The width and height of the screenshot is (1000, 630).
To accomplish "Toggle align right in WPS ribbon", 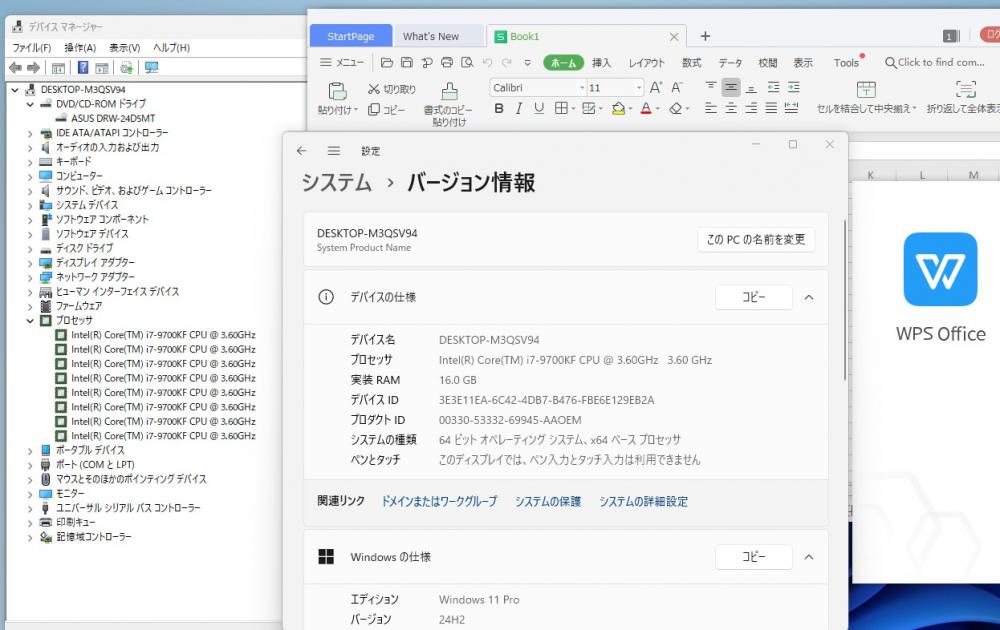I will click(751, 109).
